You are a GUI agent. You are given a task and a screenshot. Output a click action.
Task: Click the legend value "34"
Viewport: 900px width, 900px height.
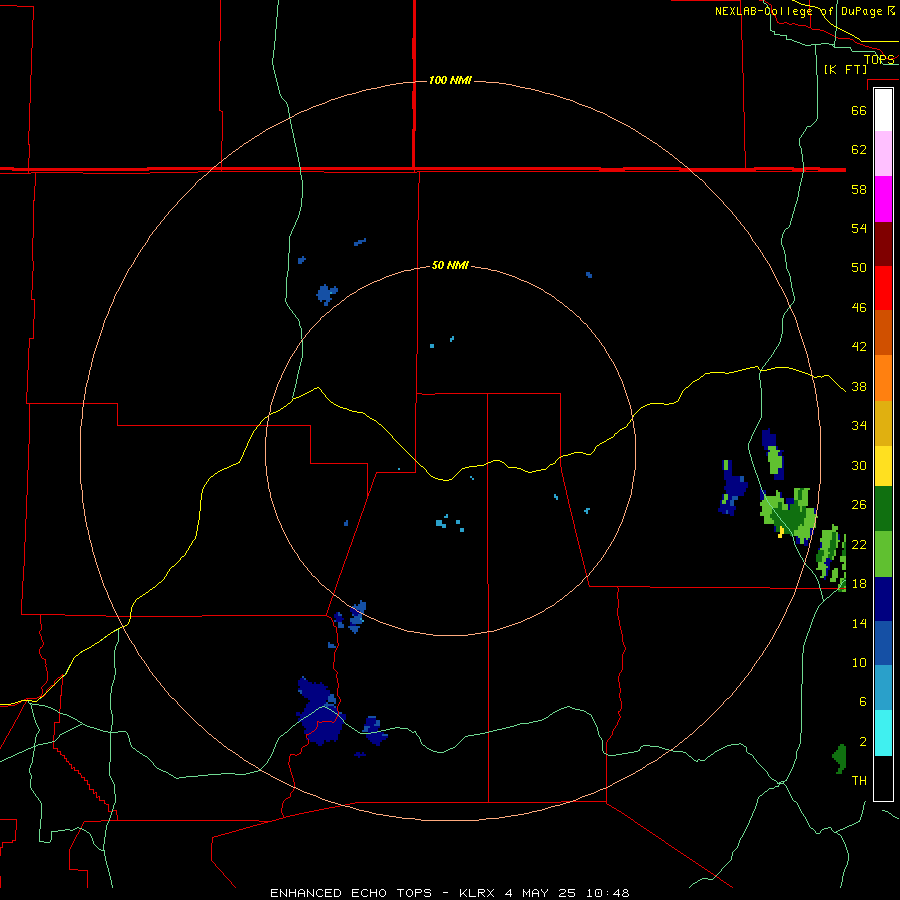point(859,426)
